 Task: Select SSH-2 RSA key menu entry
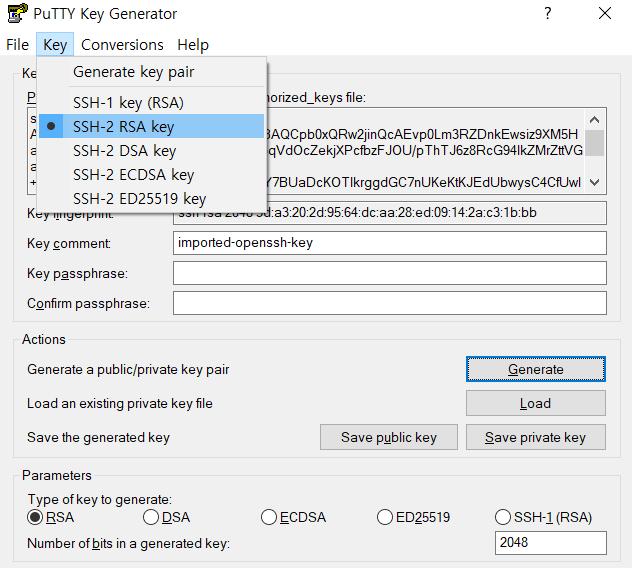point(152,126)
